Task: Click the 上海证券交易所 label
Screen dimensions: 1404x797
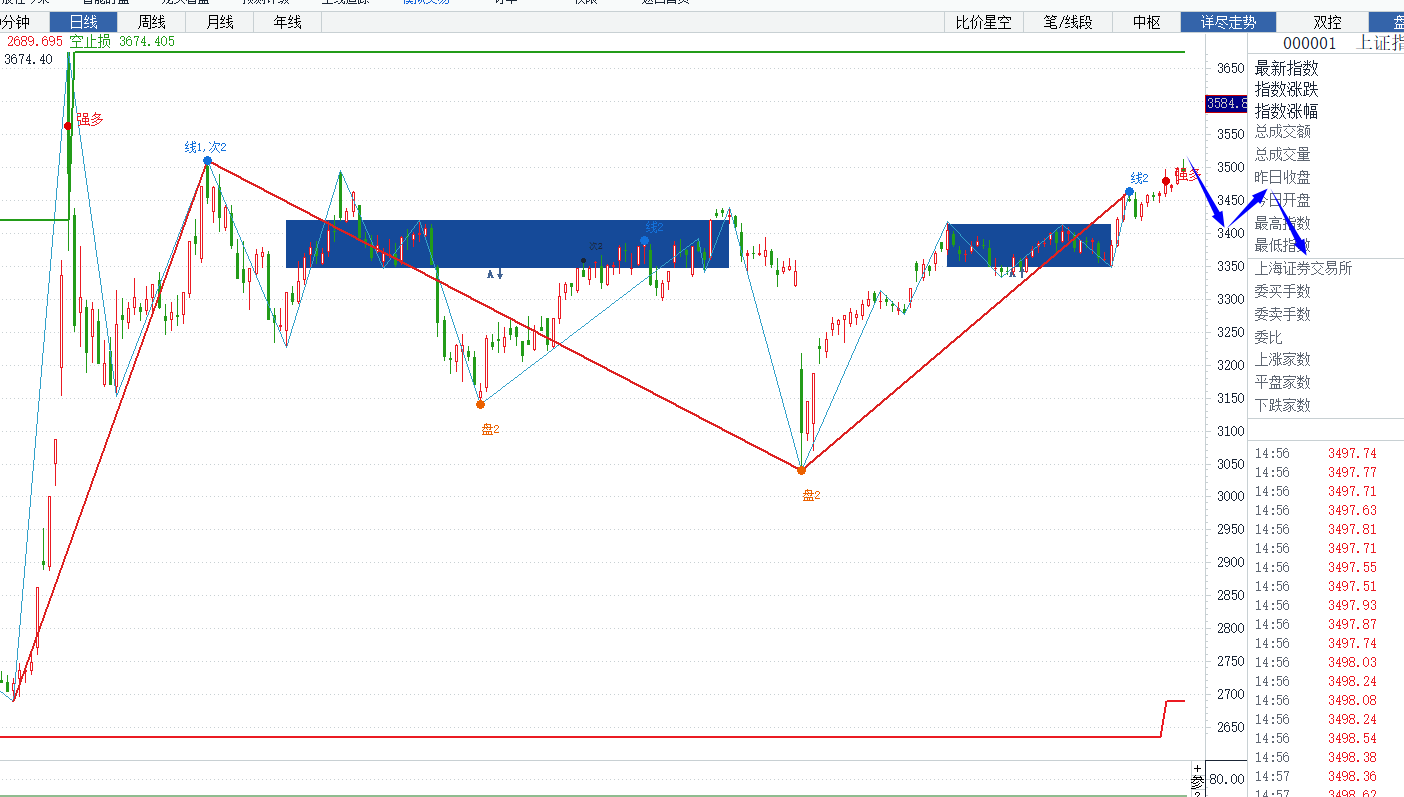Action: (1303, 268)
